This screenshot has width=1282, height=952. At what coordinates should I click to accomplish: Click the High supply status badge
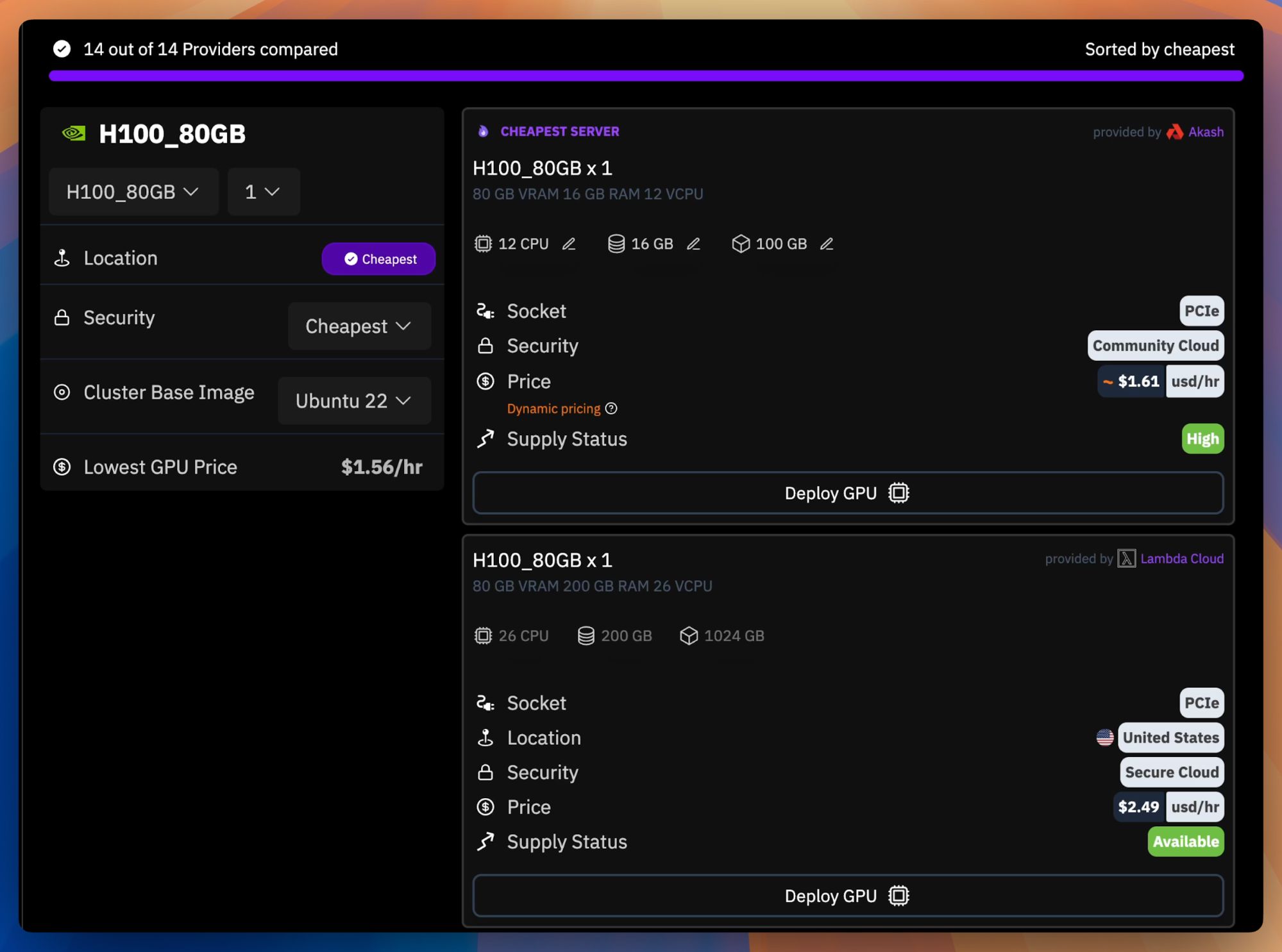1202,438
